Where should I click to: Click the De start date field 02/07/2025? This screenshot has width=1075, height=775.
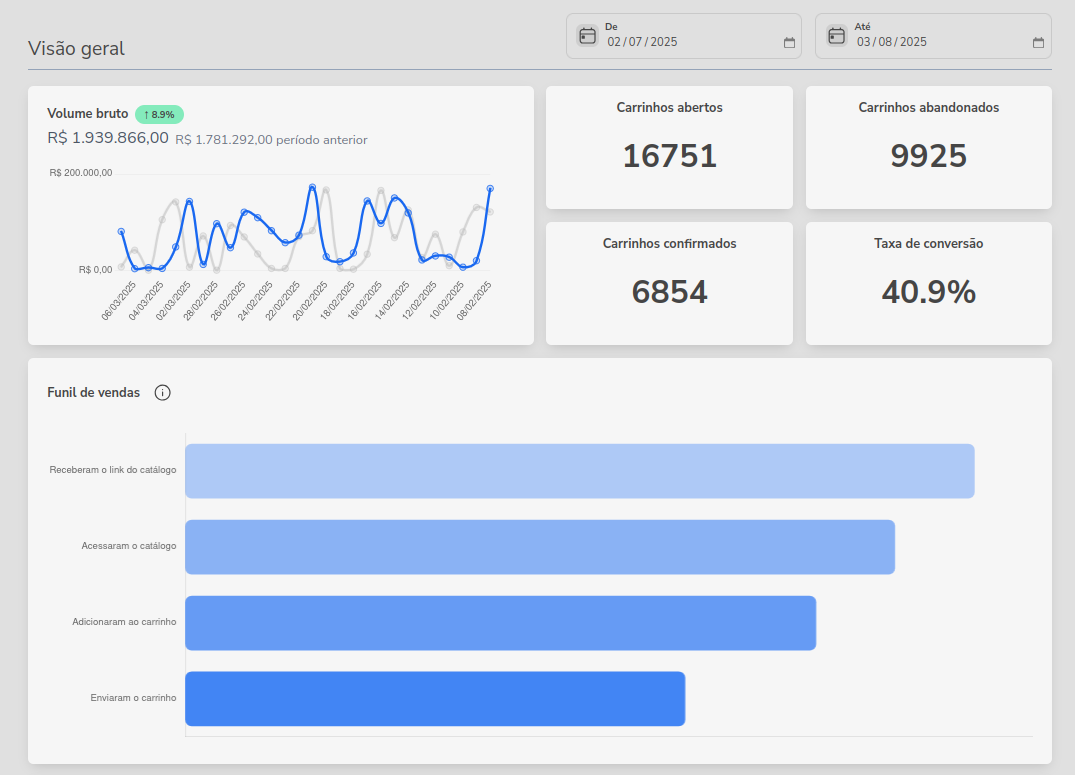pos(684,36)
